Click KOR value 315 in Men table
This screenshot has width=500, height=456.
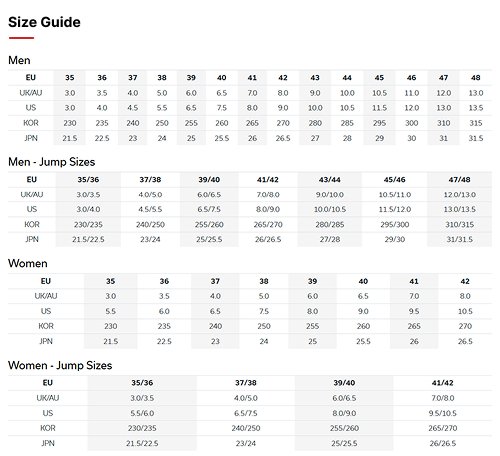[x=475, y=123]
